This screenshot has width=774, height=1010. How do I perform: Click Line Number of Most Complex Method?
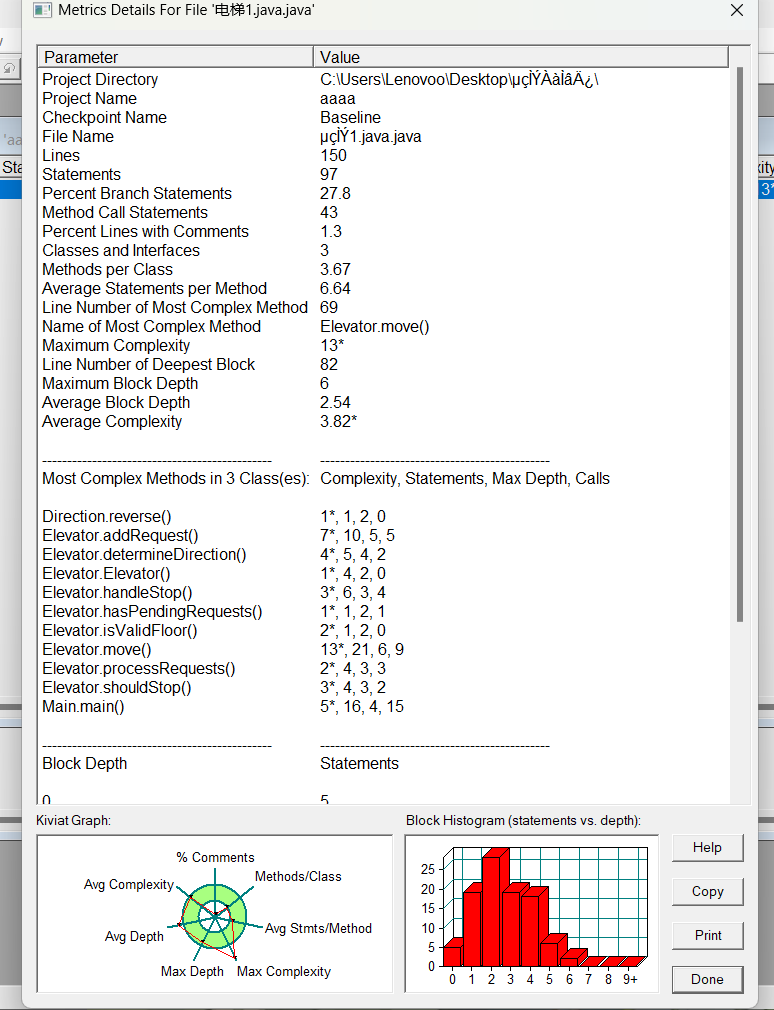(x=383, y=307)
